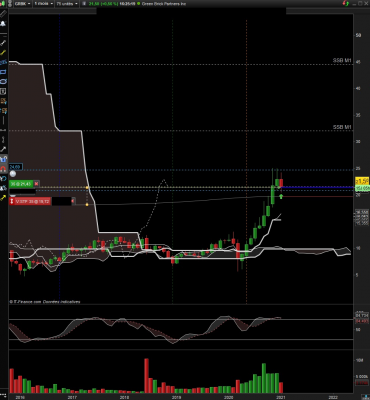Click the grey window icon in top-left header
The width and height of the screenshot is (370, 400).
(10, 4)
